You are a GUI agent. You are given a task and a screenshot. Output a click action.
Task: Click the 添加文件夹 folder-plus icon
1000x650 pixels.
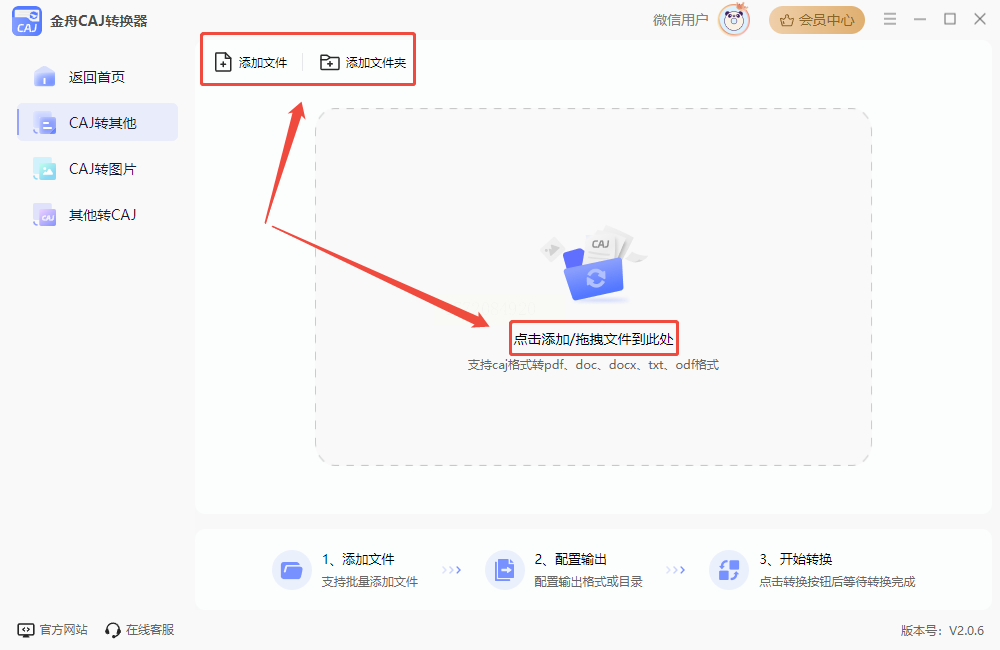pos(329,62)
